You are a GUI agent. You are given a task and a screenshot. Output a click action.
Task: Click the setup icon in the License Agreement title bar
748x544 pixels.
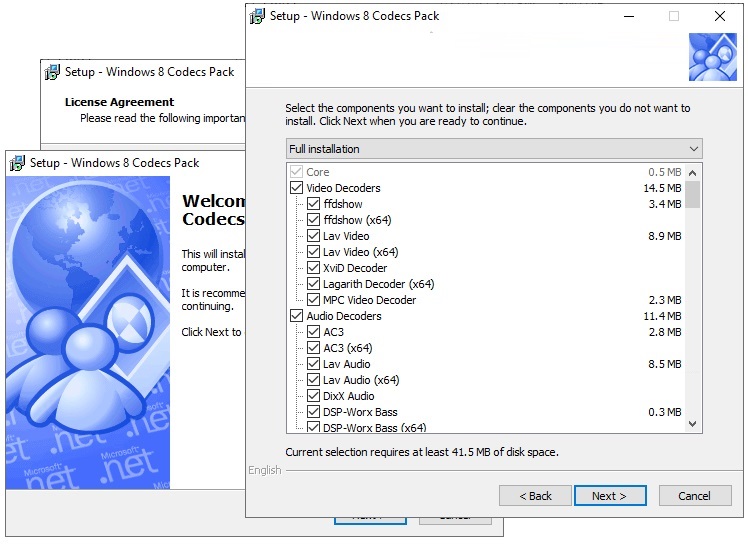(x=52, y=72)
